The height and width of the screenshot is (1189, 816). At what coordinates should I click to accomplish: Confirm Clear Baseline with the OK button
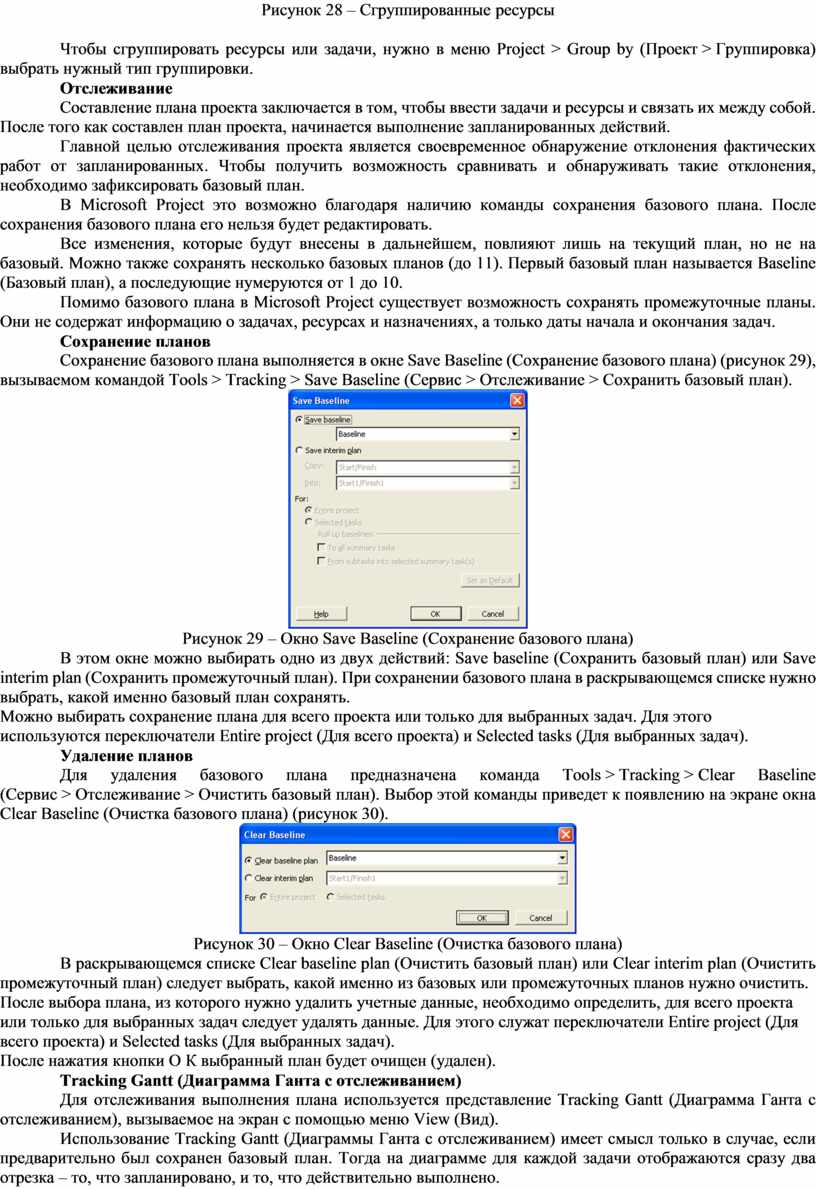(482, 918)
